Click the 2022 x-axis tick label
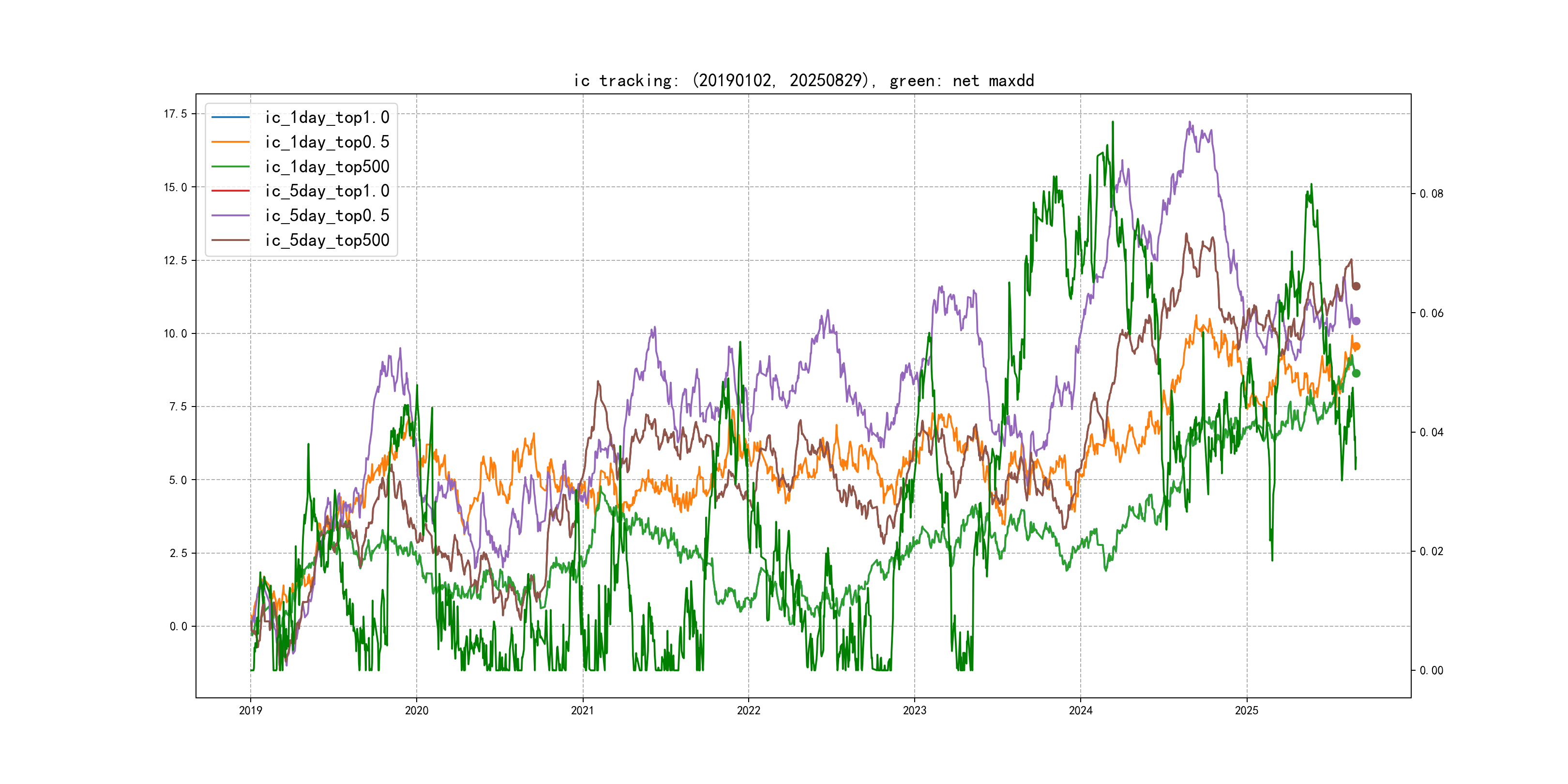 pyautogui.click(x=749, y=710)
